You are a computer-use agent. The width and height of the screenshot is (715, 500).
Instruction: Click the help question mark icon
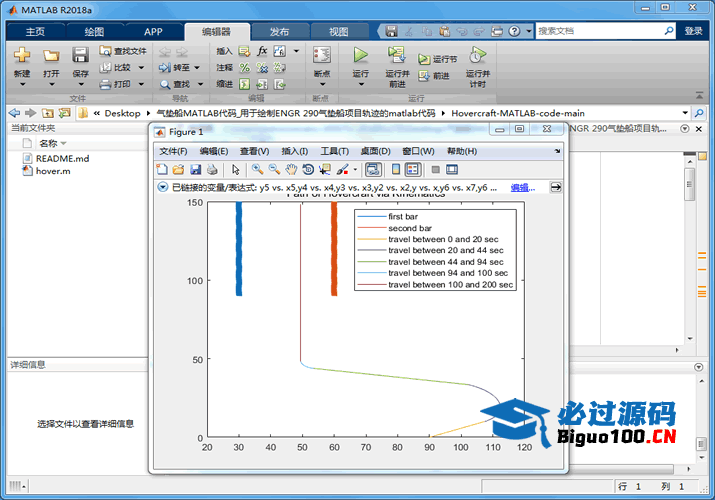(514, 31)
